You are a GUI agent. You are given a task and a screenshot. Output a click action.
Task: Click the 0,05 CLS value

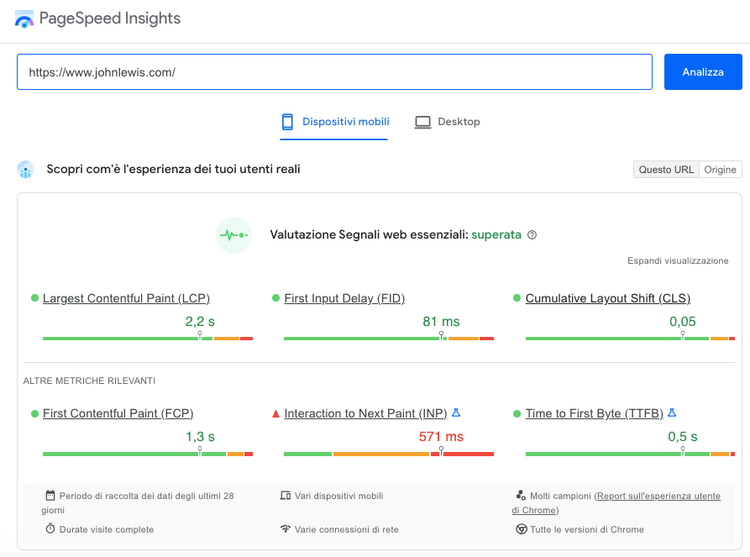[683, 322]
